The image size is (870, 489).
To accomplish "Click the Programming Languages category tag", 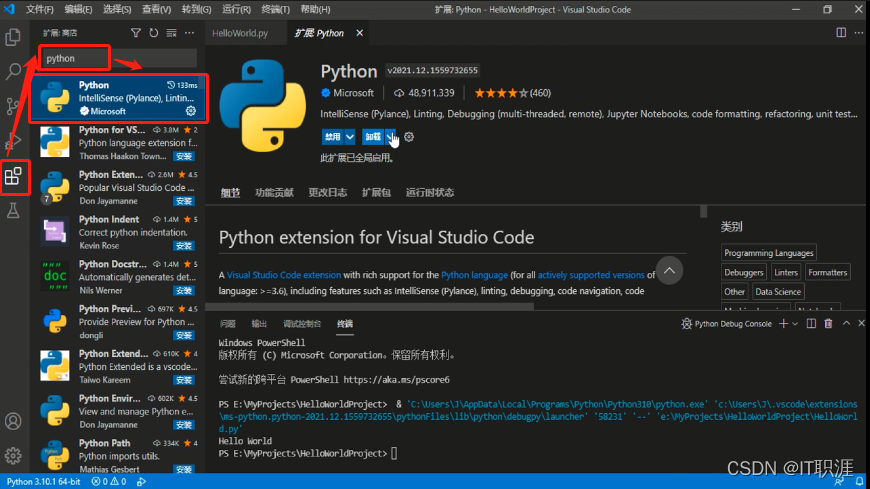I will [x=768, y=253].
